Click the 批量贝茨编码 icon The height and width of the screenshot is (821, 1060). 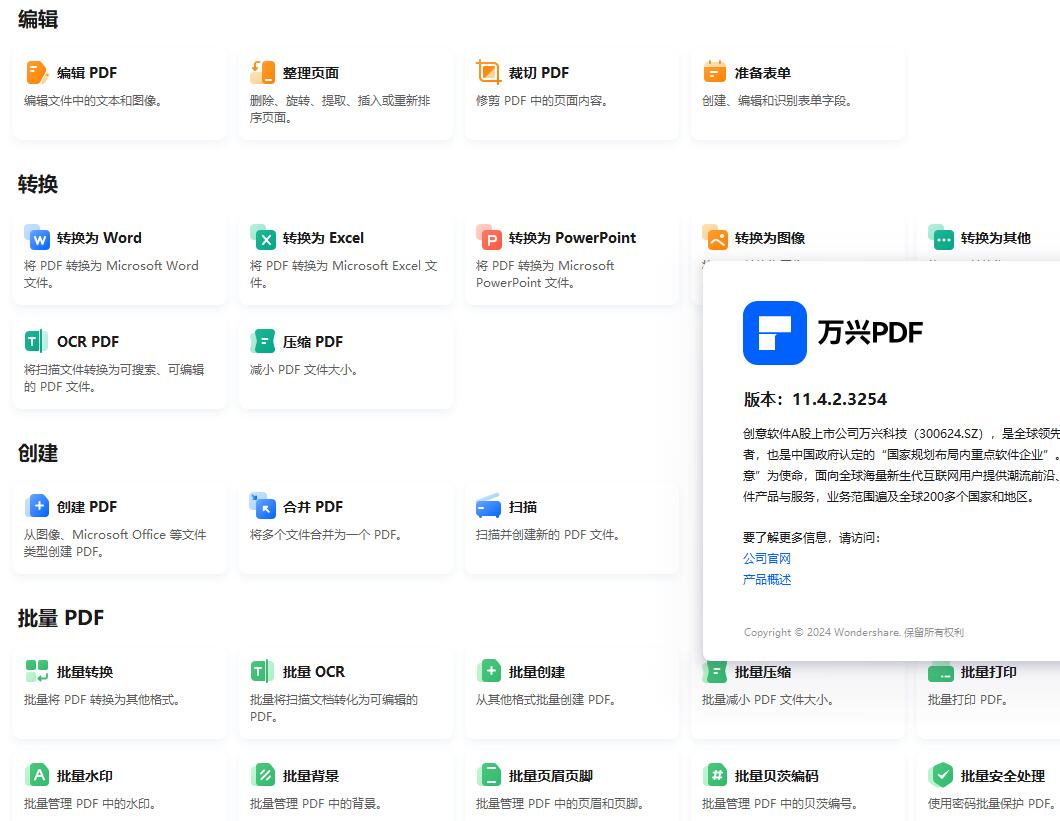pyautogui.click(x=715, y=775)
